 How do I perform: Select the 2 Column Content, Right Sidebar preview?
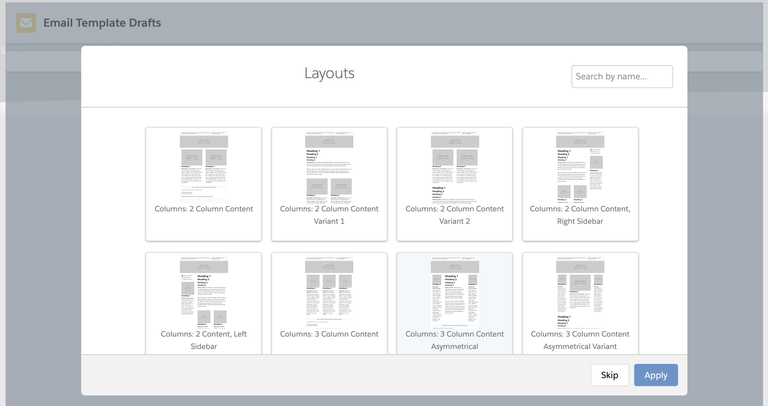(580, 166)
